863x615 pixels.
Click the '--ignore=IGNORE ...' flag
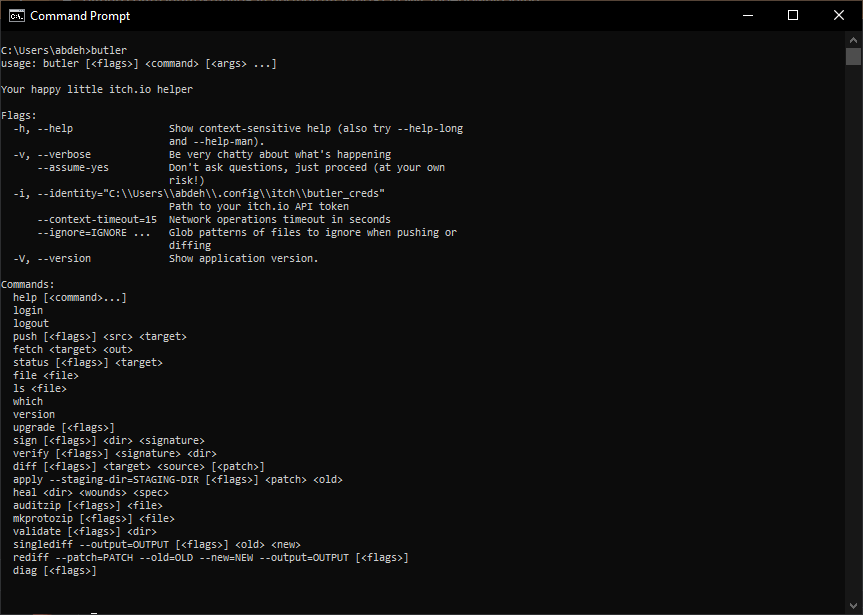94,232
